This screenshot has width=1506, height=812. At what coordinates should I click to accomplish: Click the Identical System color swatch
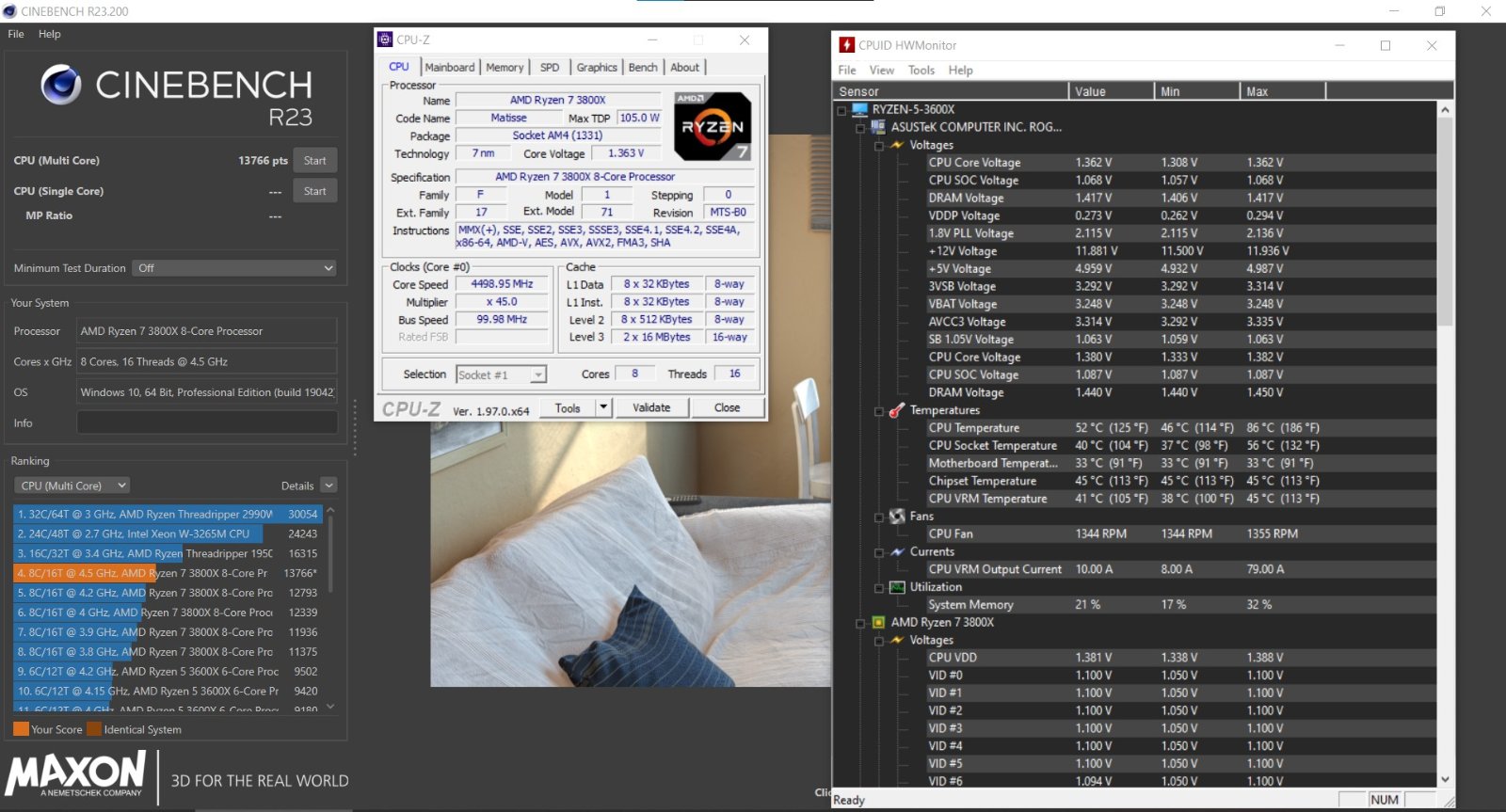point(94,729)
